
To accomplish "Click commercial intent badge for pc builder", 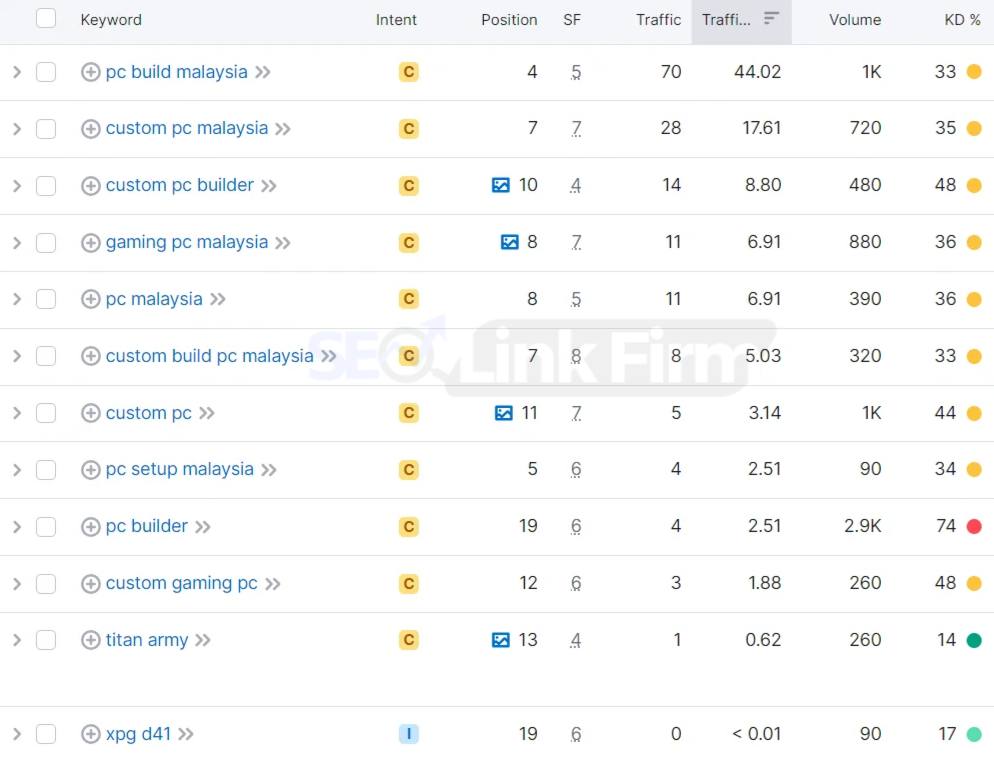I will coord(409,526).
